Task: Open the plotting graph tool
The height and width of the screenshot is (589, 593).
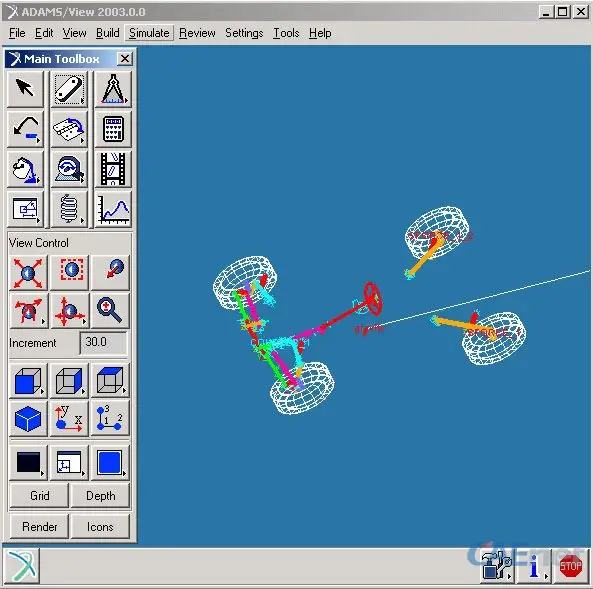Action: pos(113,209)
